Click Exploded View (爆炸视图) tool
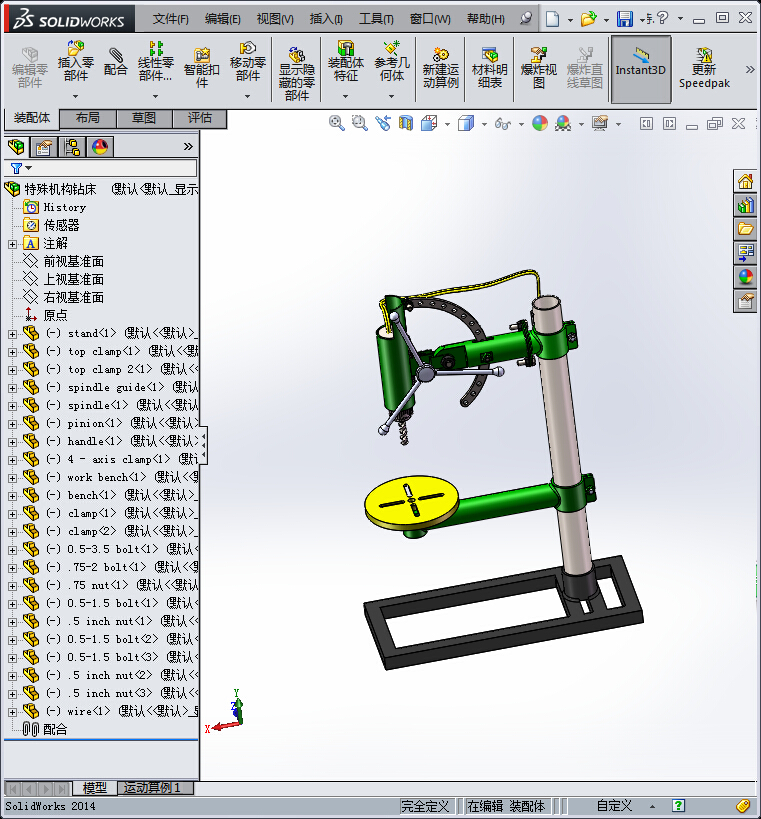Screen dimensions: 761x819 (538, 67)
